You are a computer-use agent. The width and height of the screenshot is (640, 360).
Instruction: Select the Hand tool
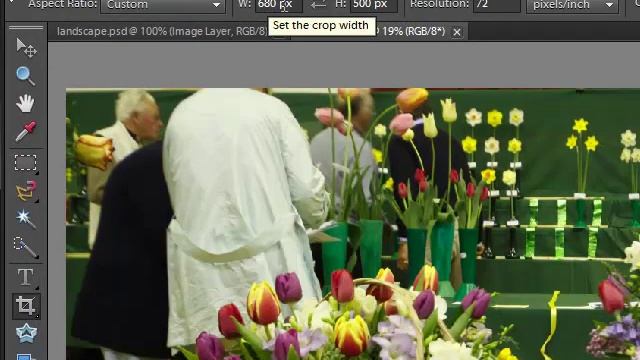coord(25,103)
